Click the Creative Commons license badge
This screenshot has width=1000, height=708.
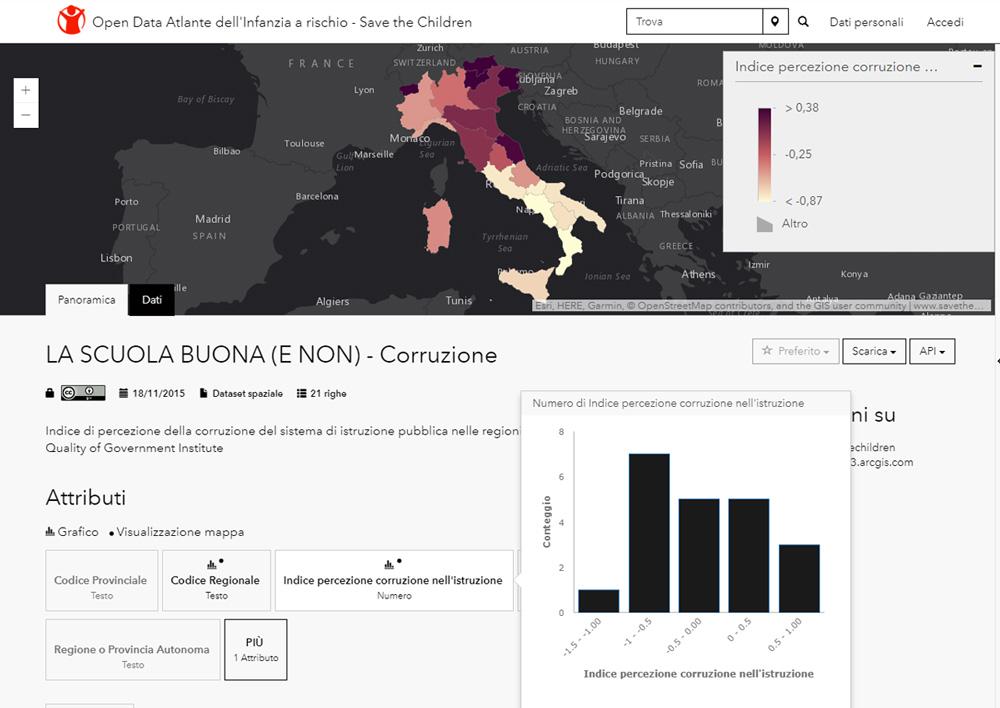pos(83,393)
